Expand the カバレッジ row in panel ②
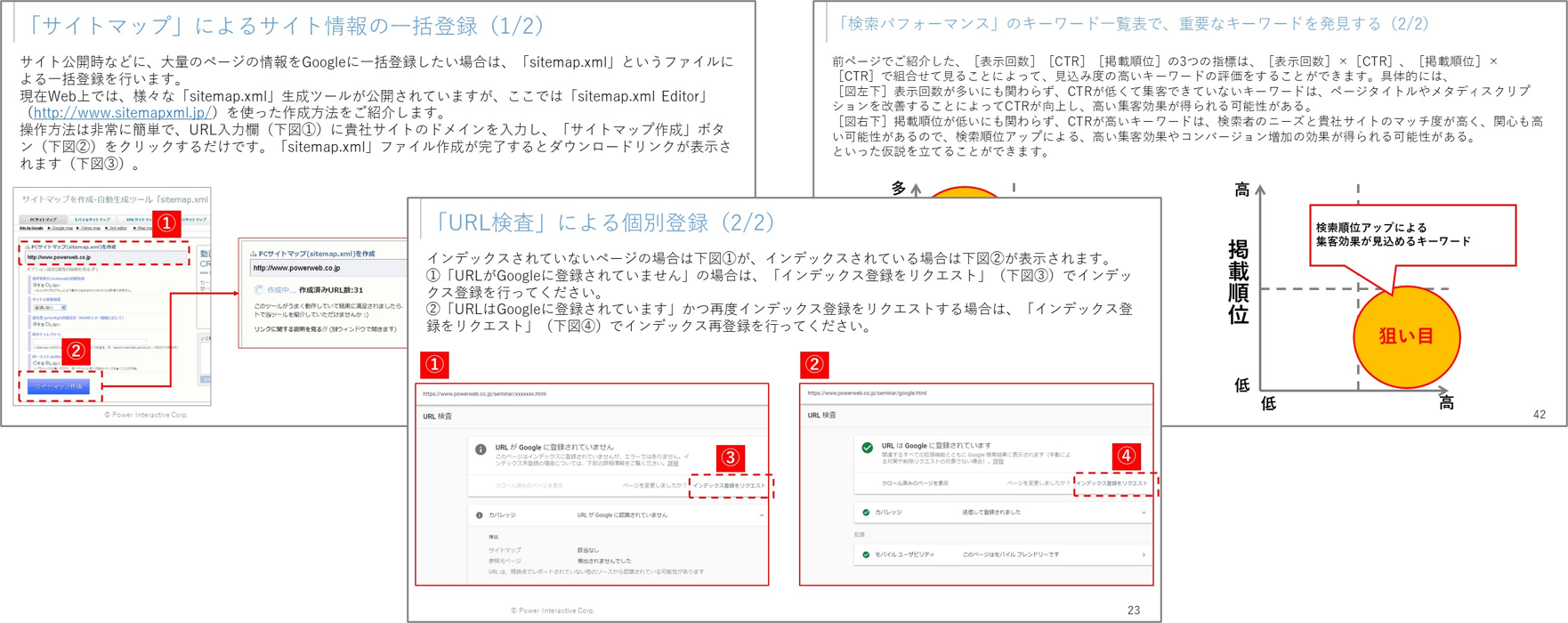1568x623 pixels. (x=1144, y=513)
